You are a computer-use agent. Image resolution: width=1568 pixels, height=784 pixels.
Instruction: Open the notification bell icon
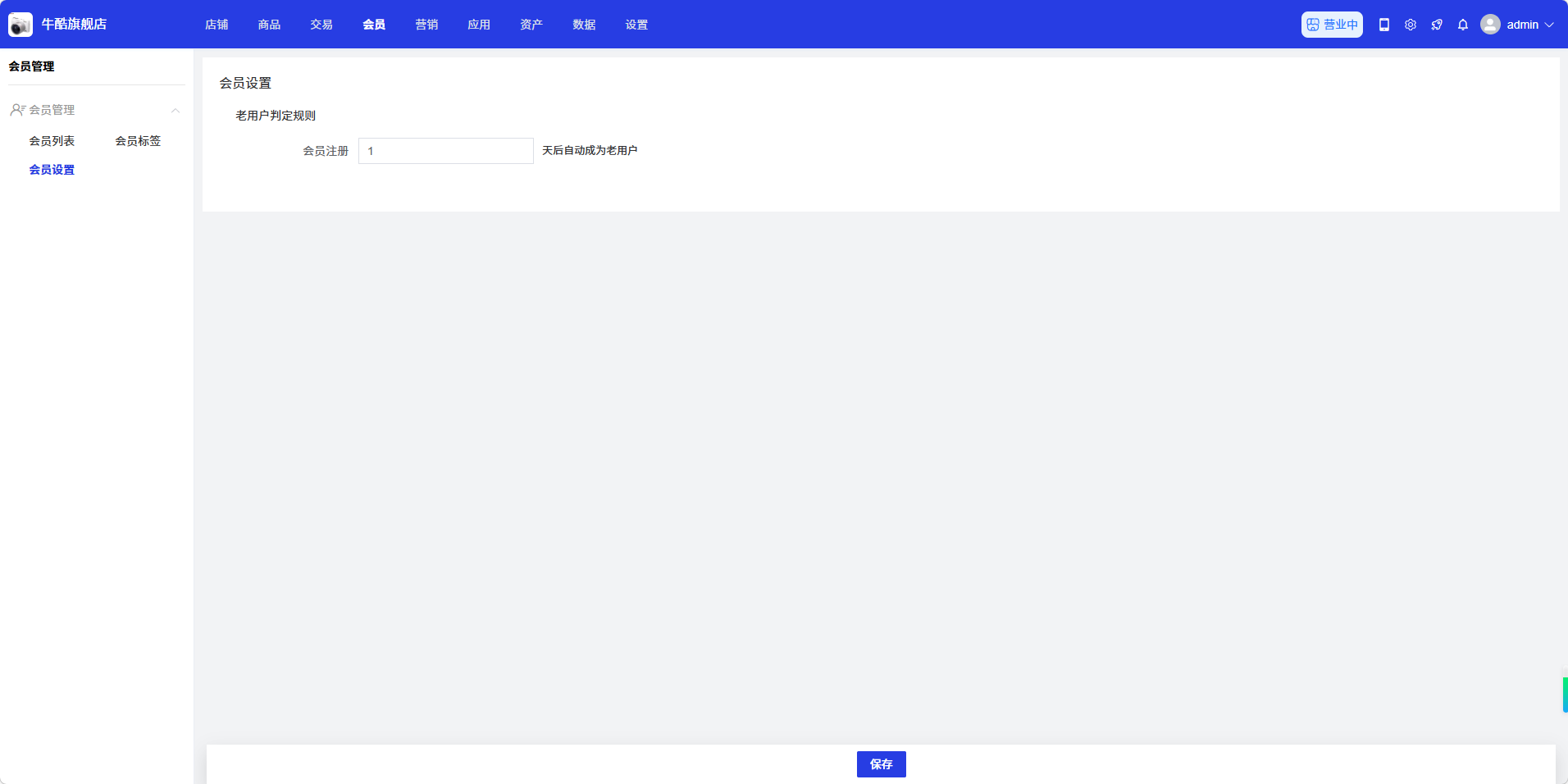[x=1463, y=25]
